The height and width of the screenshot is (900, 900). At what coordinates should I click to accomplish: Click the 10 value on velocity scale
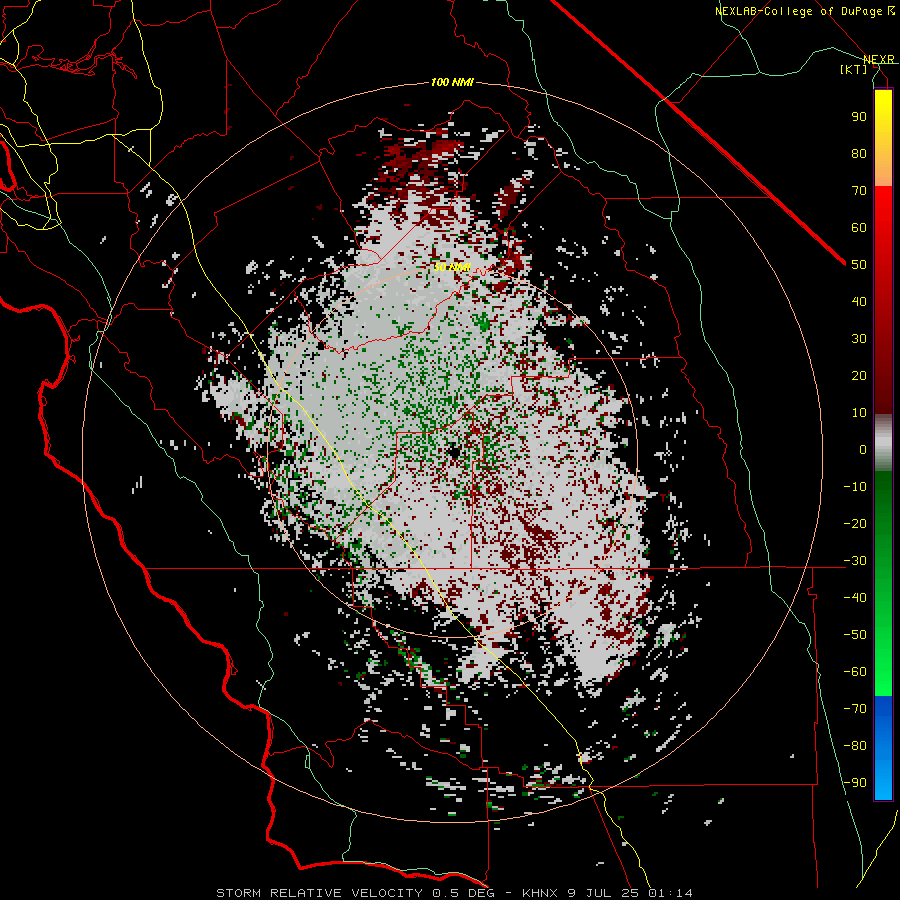pos(859,413)
